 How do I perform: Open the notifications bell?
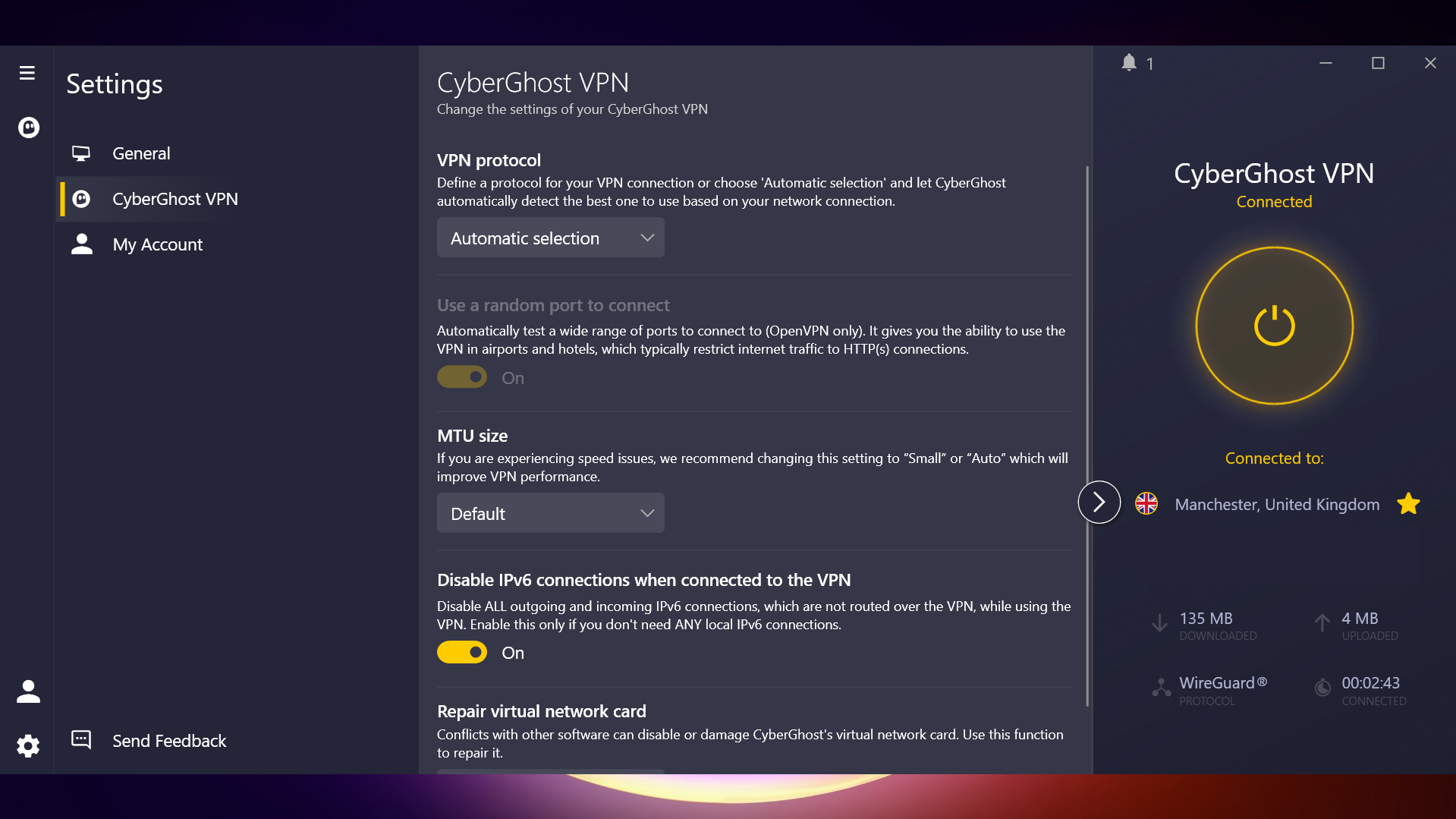click(1129, 63)
